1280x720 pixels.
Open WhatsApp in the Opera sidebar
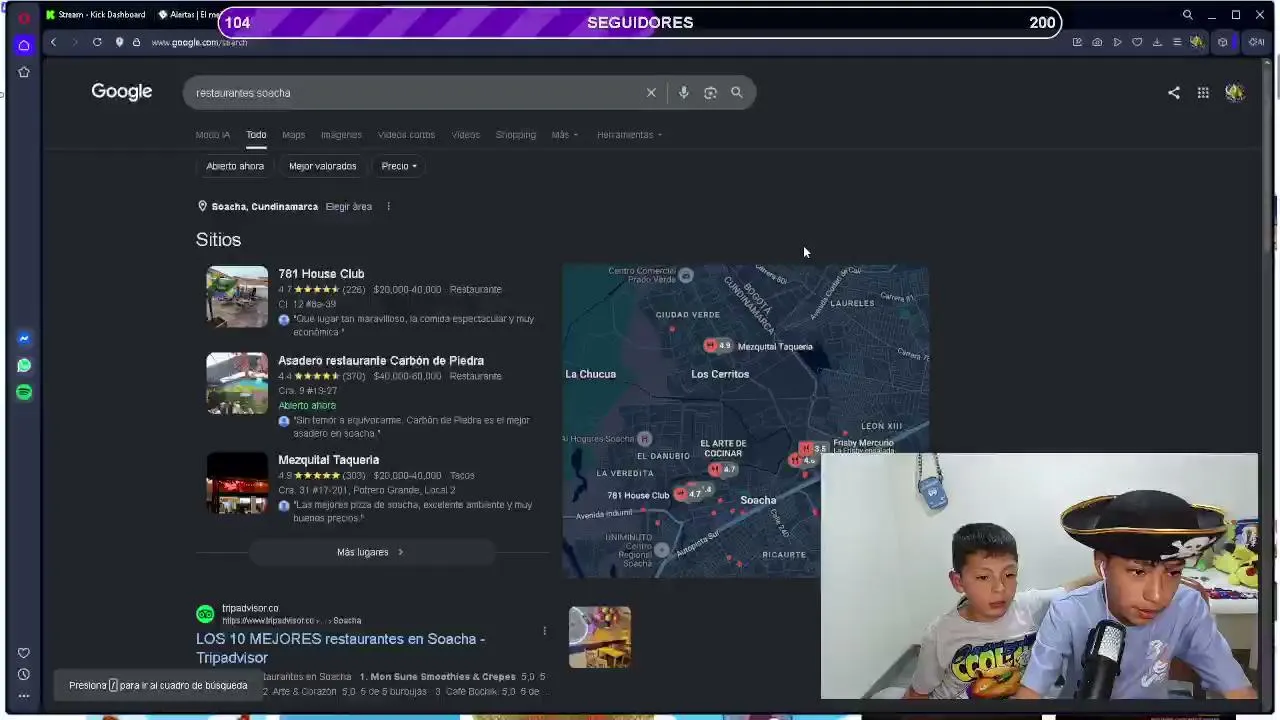[24, 365]
